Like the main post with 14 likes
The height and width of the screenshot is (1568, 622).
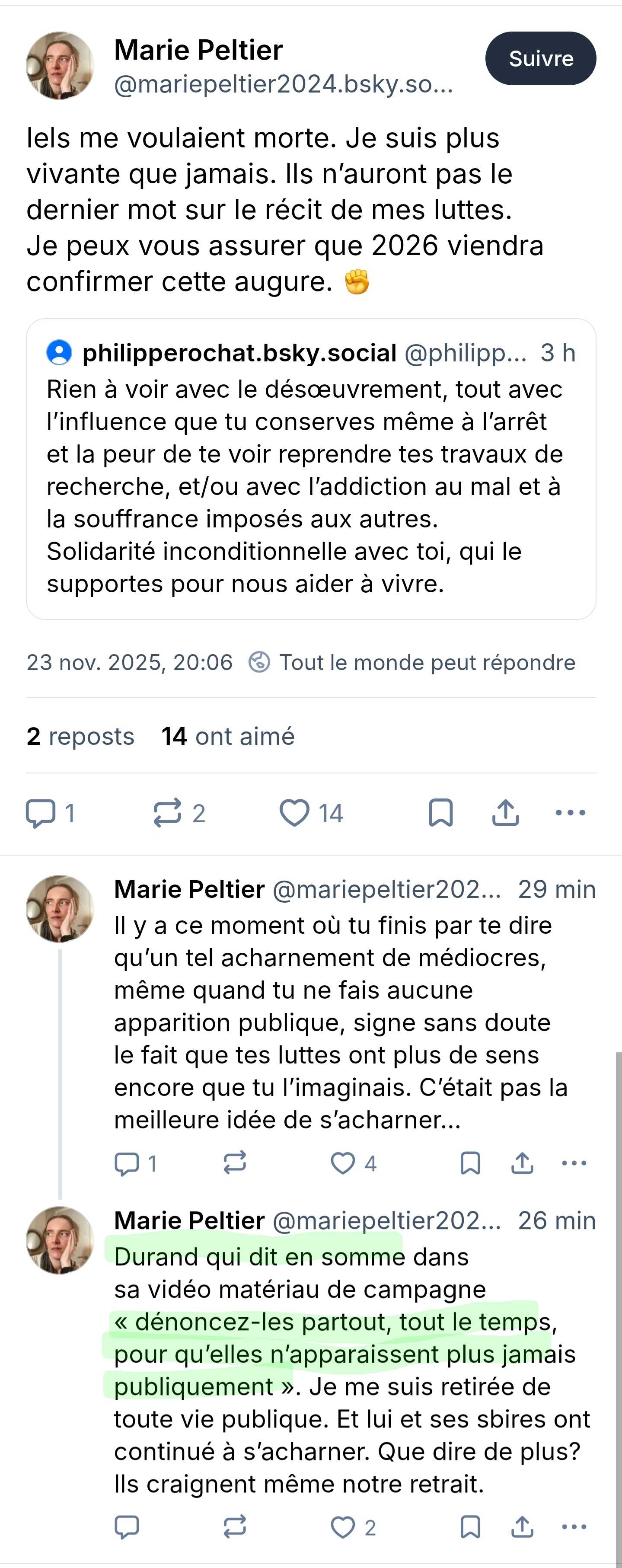[x=294, y=813]
